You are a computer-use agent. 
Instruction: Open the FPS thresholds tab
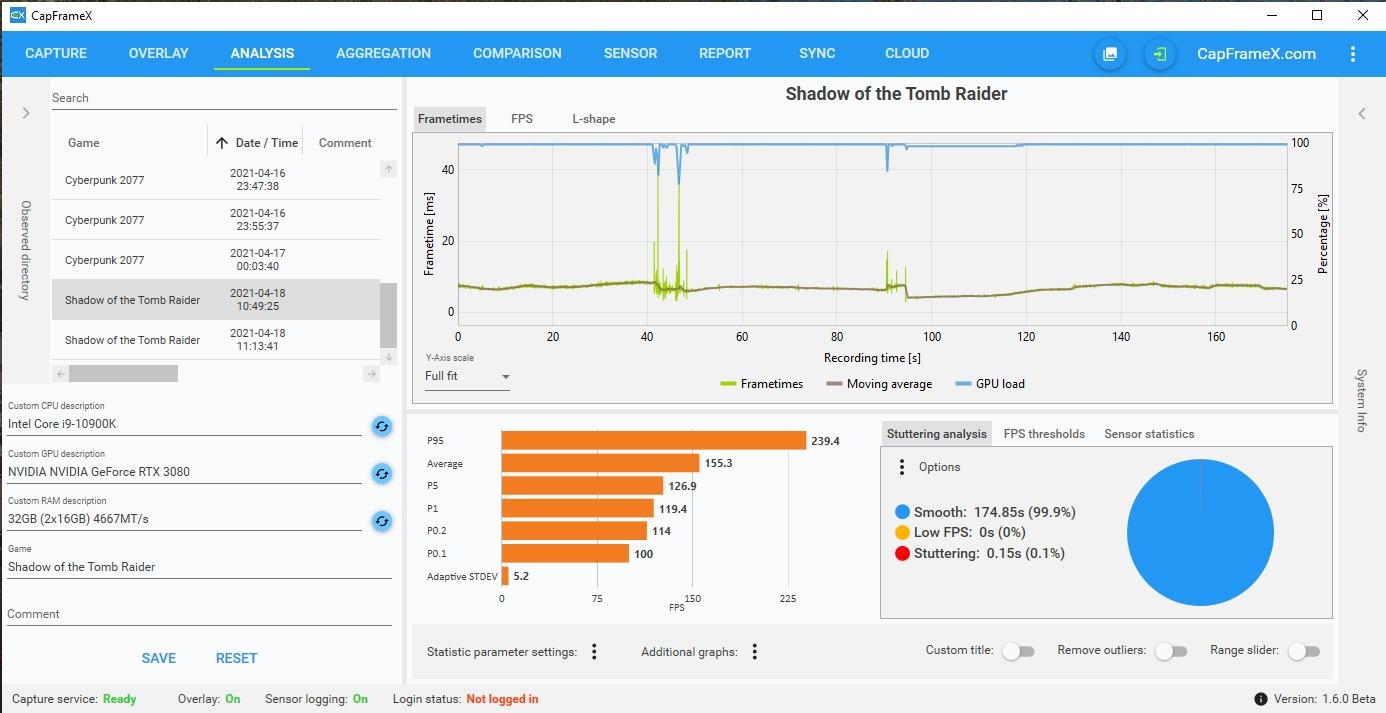pyautogui.click(x=1044, y=434)
